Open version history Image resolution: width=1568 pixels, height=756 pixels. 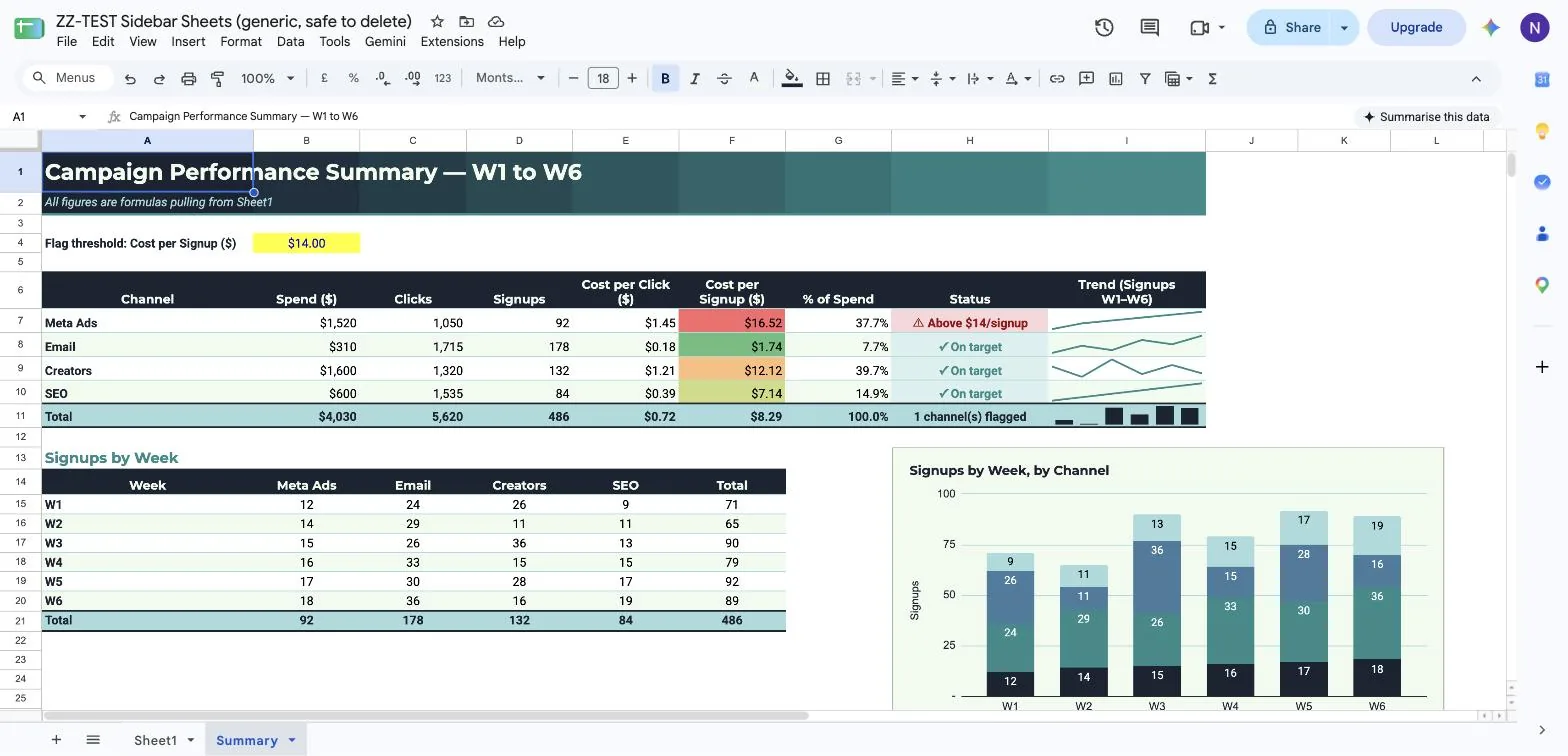[x=1104, y=28]
